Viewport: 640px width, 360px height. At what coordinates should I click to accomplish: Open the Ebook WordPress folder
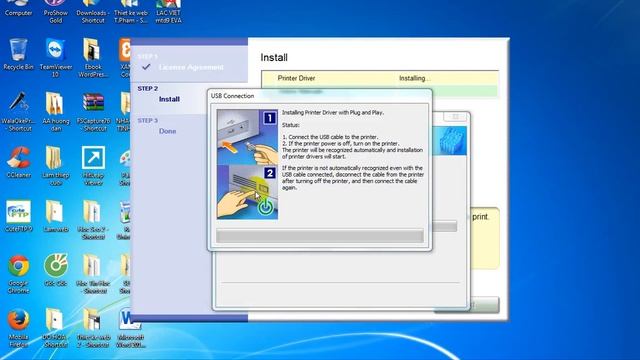(x=93, y=57)
